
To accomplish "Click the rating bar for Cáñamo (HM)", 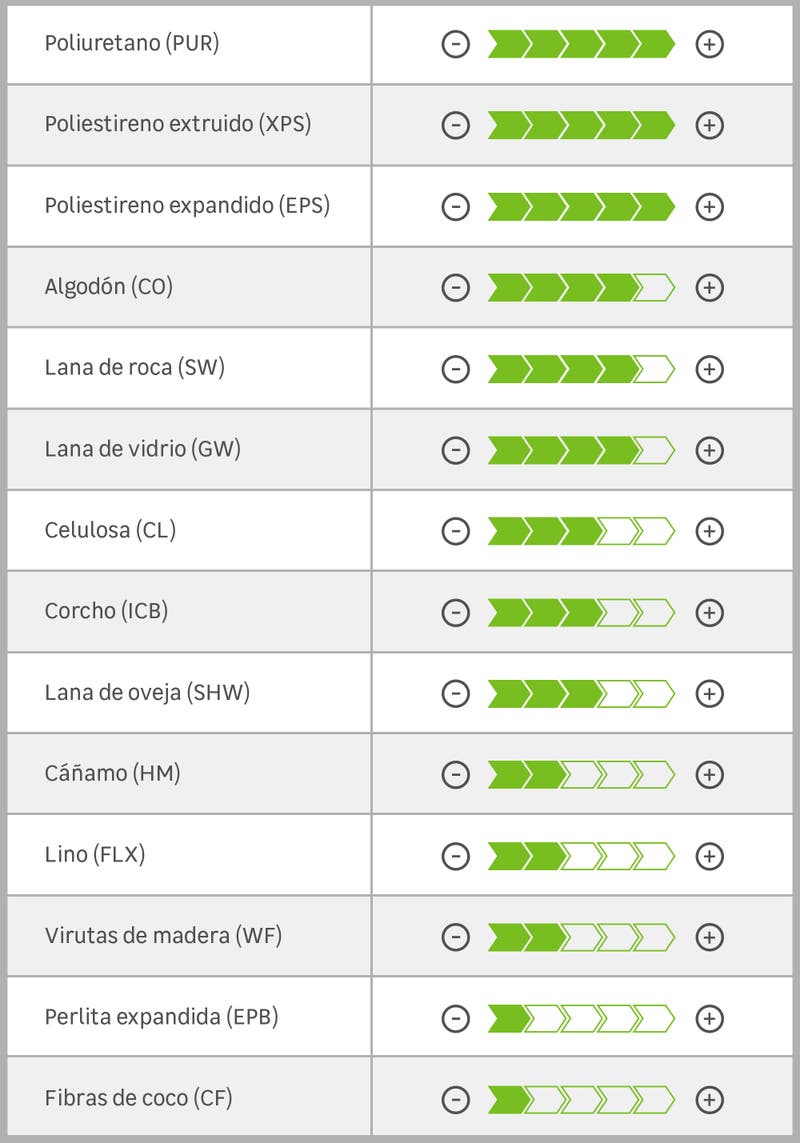I will tap(580, 773).
